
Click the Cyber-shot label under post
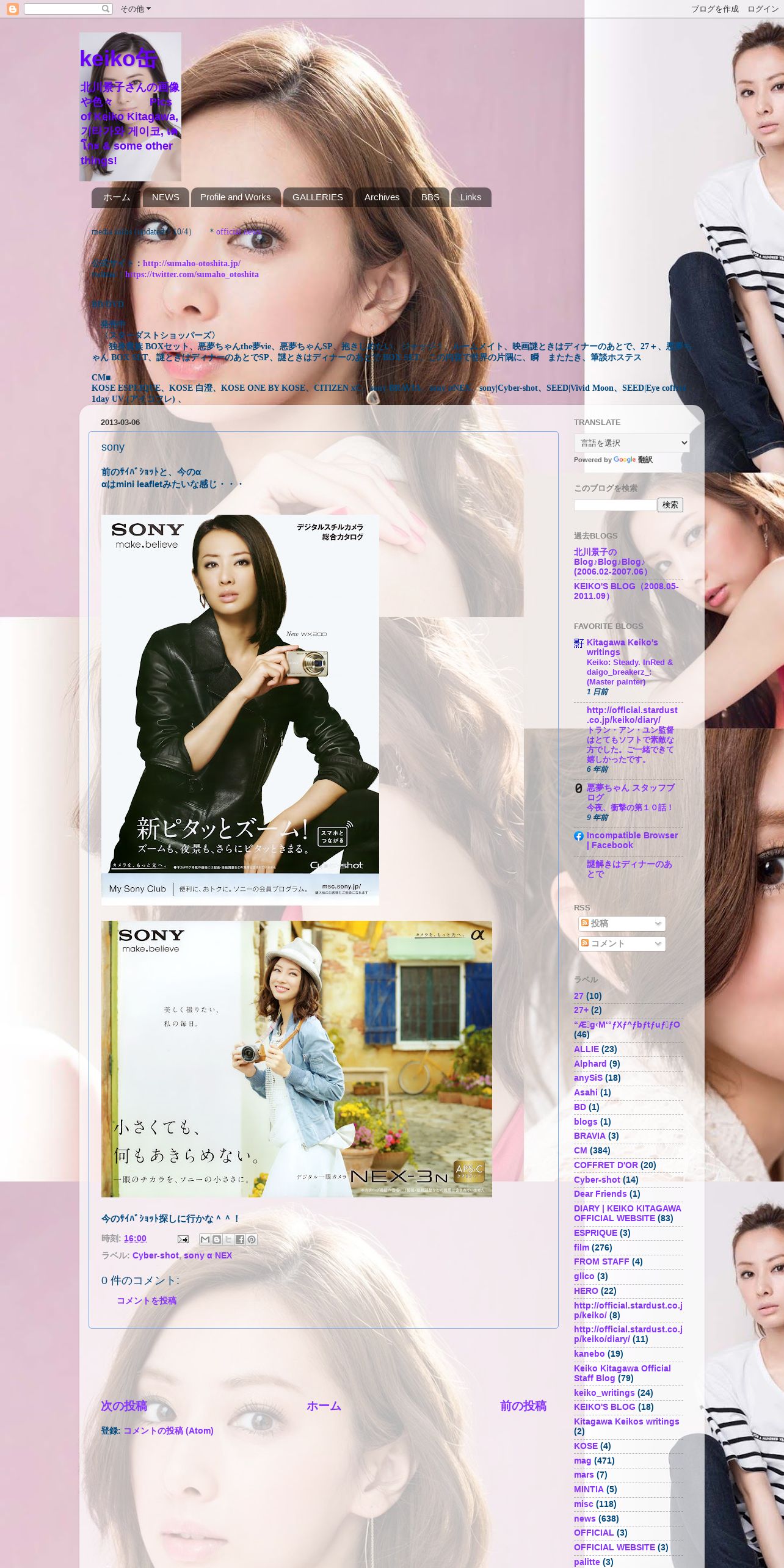156,1255
